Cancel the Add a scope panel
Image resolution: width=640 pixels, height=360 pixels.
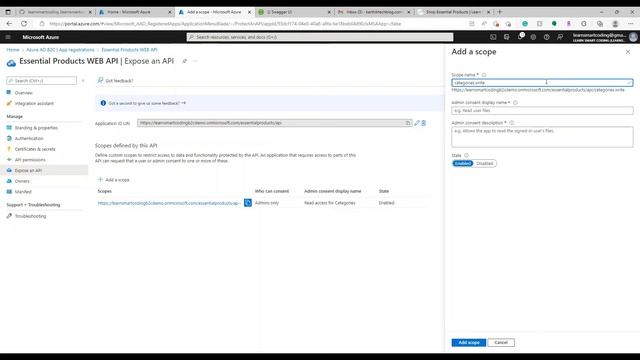pyautogui.click(x=501, y=342)
